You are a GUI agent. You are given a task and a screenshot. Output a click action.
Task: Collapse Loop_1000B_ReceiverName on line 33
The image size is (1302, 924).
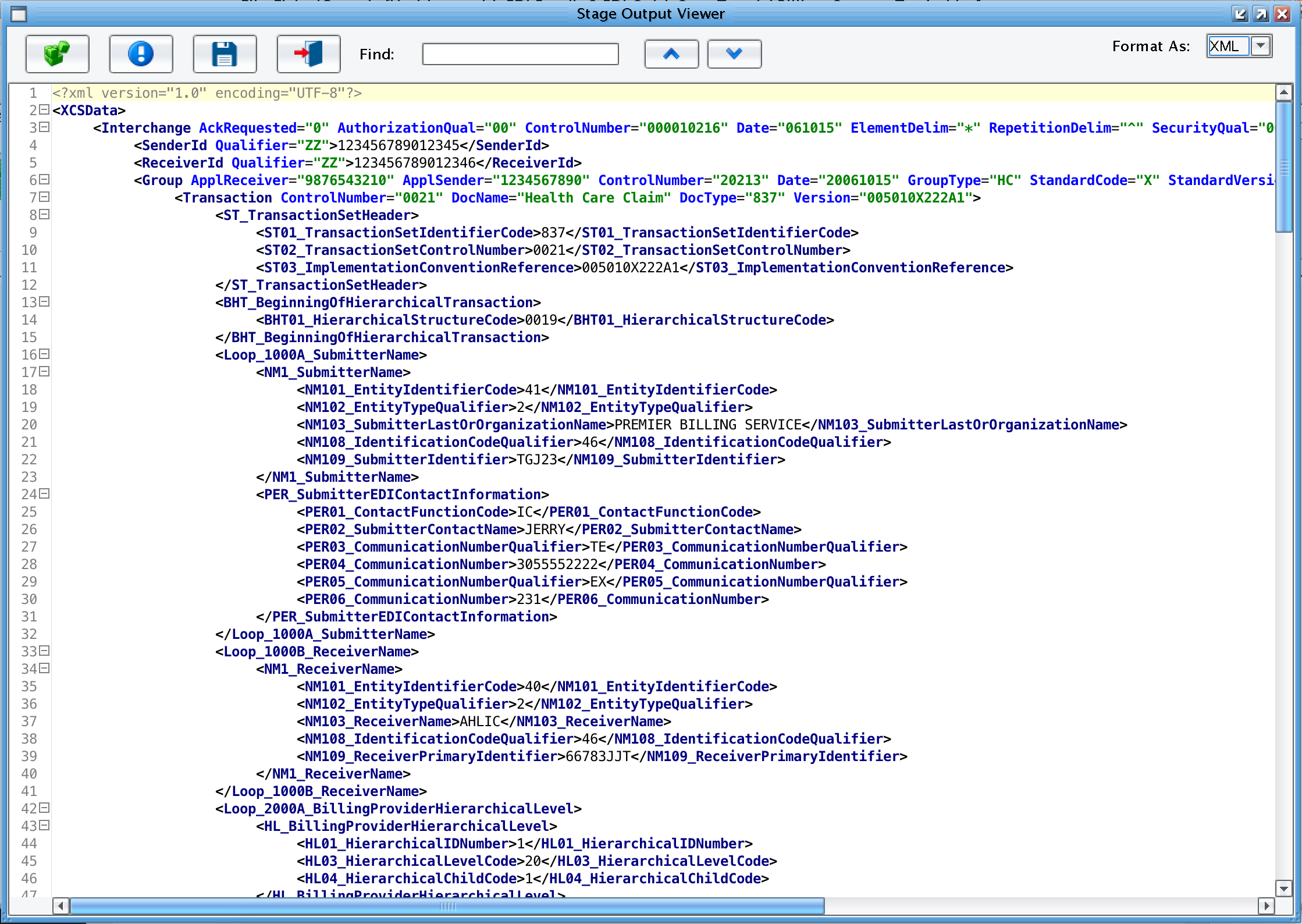pos(44,651)
